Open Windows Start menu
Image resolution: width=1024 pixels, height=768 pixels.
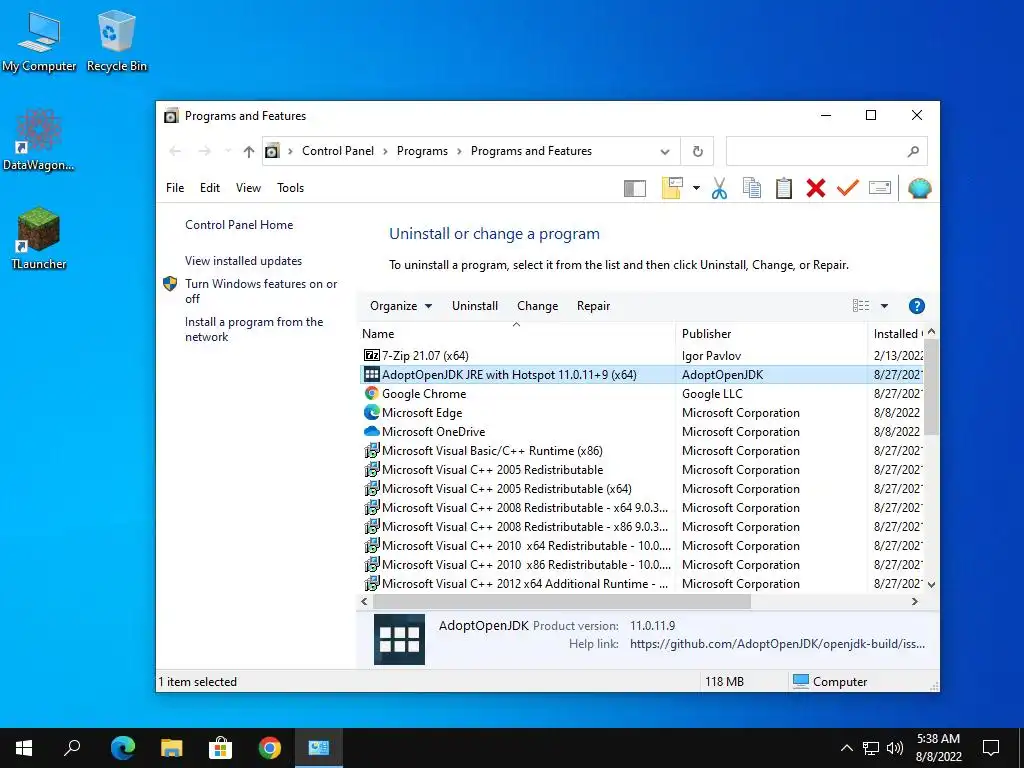tap(24, 748)
